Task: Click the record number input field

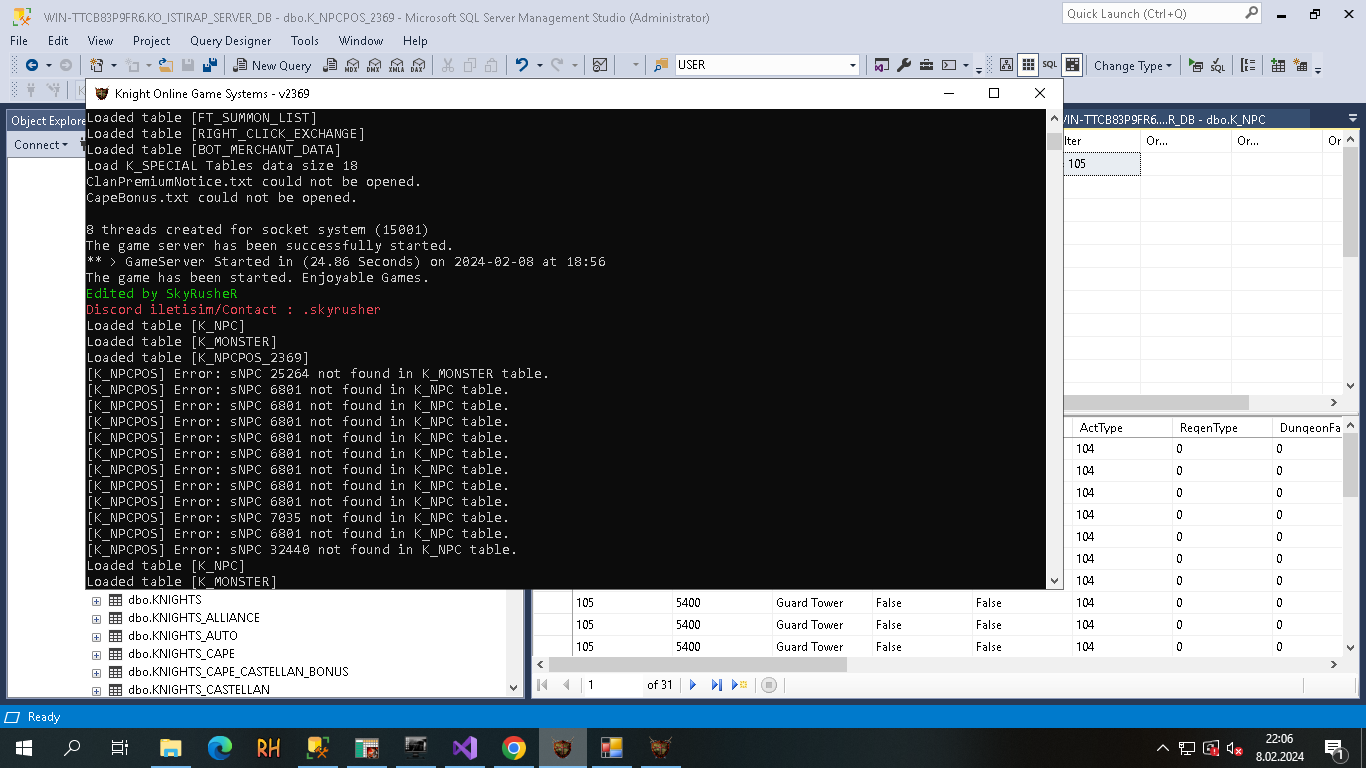Action: 612,685
